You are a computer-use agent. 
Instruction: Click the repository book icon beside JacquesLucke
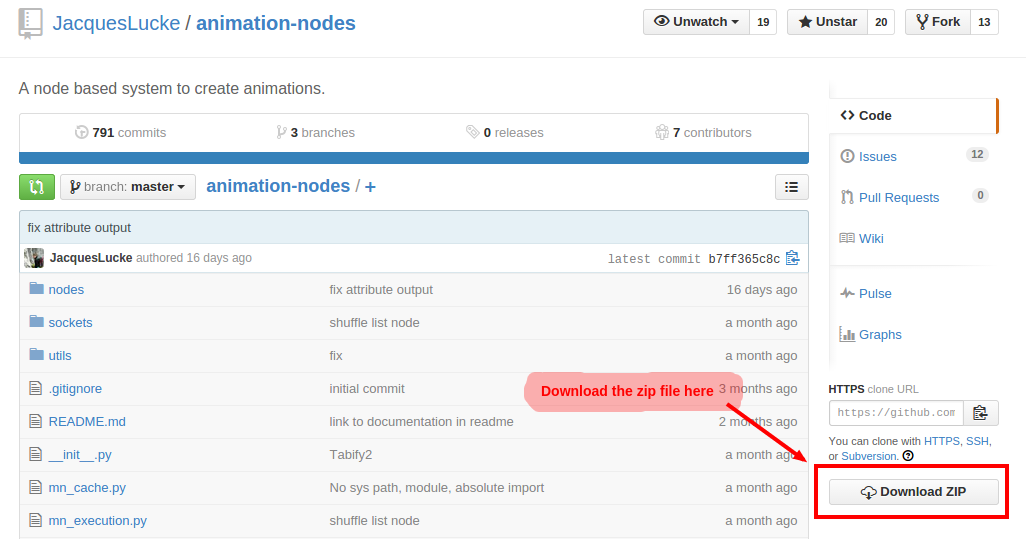point(30,24)
